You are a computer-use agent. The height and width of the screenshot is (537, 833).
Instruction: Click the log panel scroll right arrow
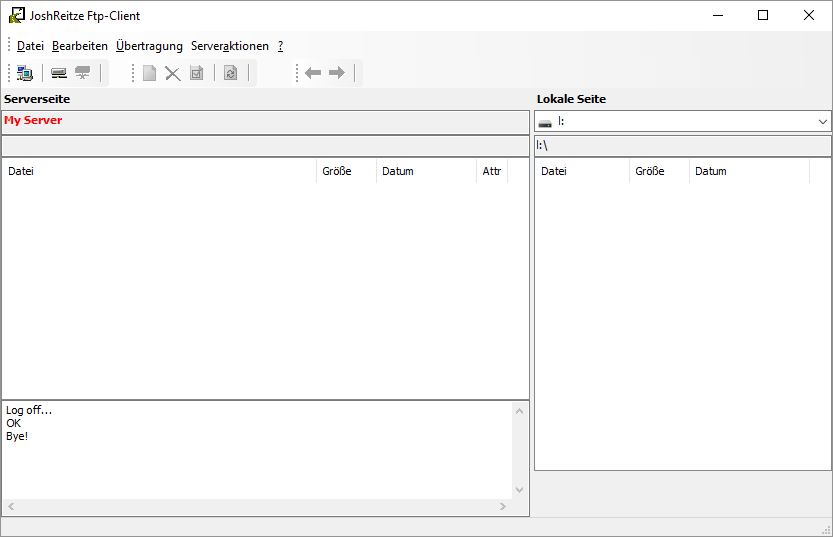(503, 507)
